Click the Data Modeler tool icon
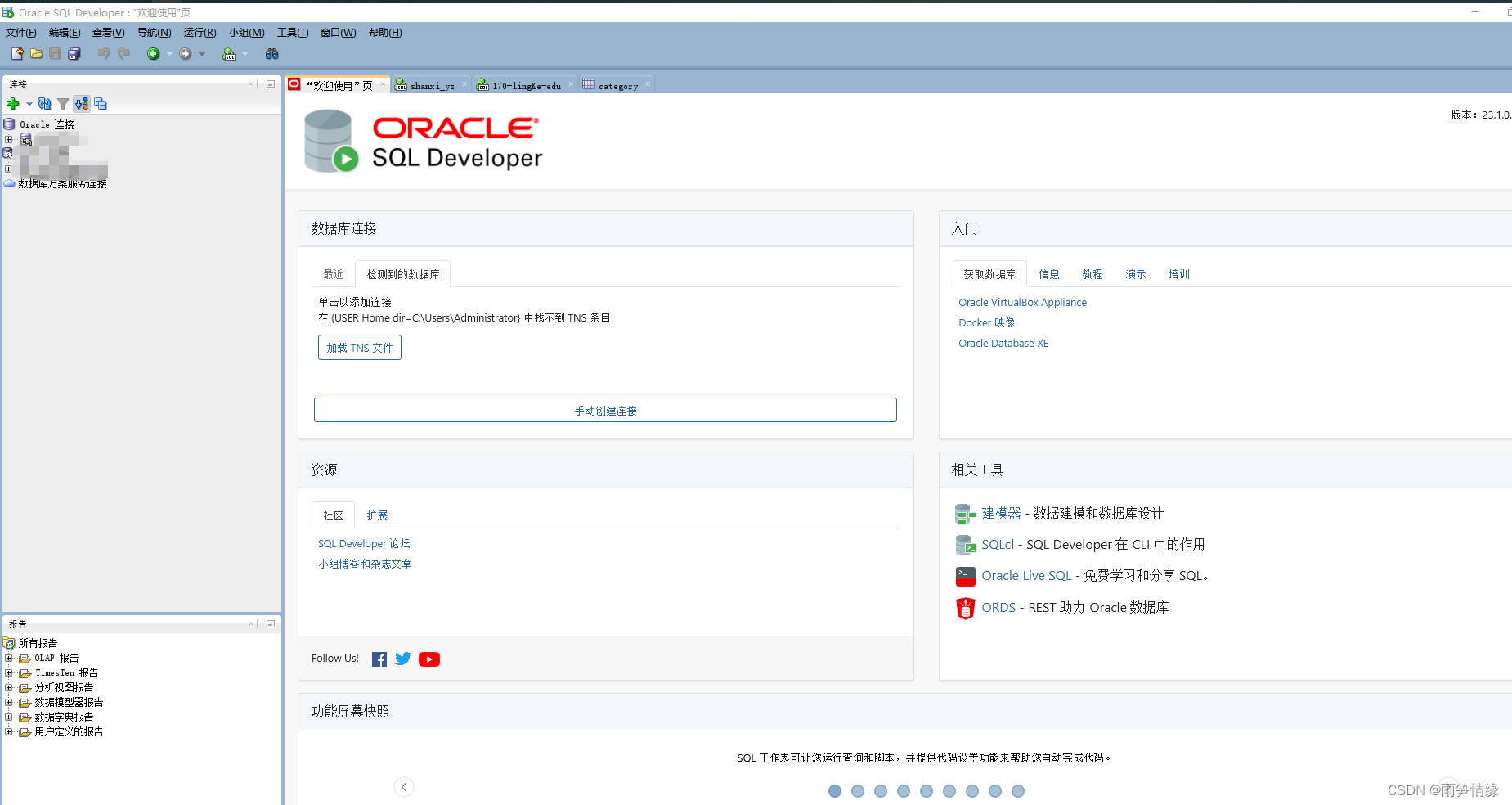 click(965, 514)
